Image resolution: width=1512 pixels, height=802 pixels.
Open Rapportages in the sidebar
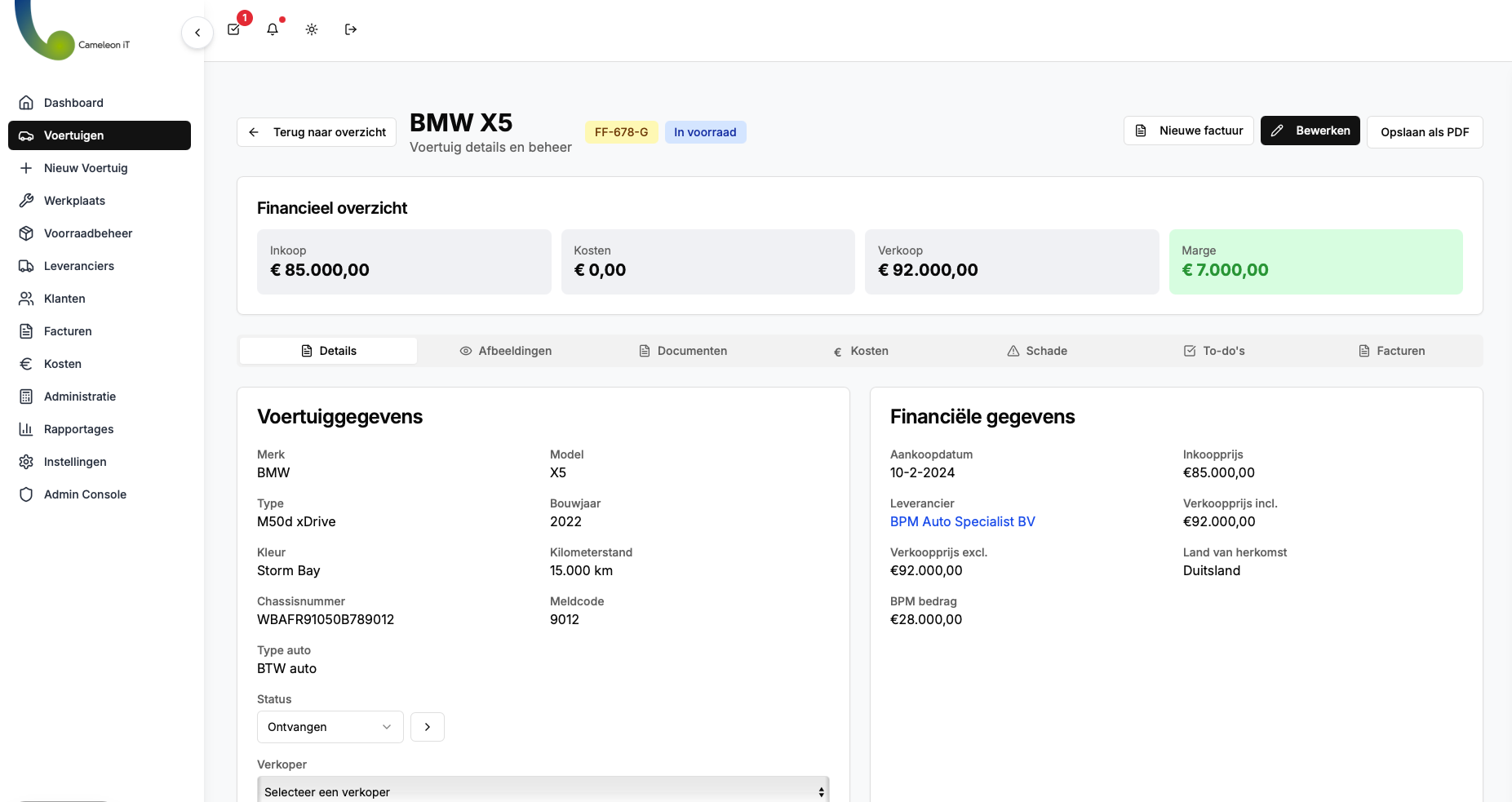pos(78,429)
